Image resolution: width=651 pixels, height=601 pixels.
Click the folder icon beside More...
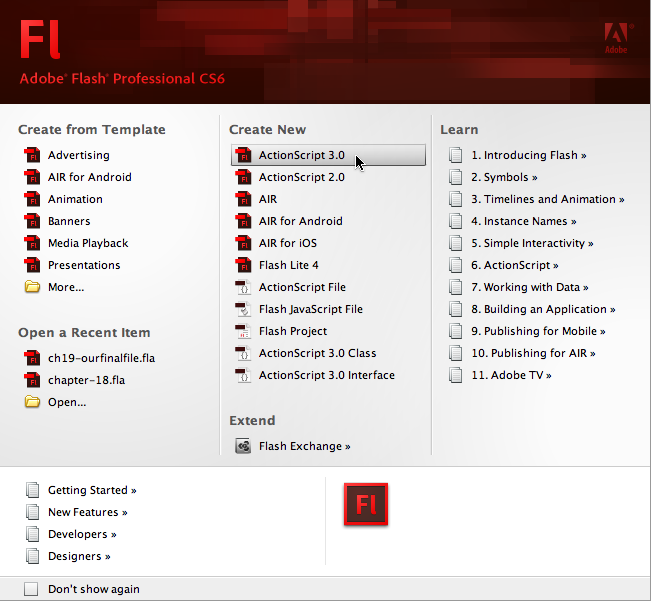[x=31, y=287]
